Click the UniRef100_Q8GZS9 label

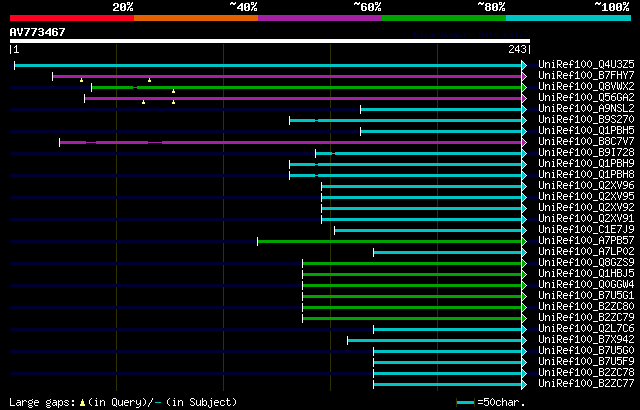point(586,263)
